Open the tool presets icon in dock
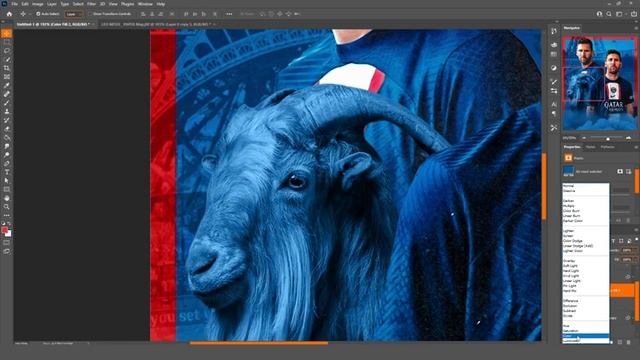This screenshot has width=640, height=360. tap(554, 128)
